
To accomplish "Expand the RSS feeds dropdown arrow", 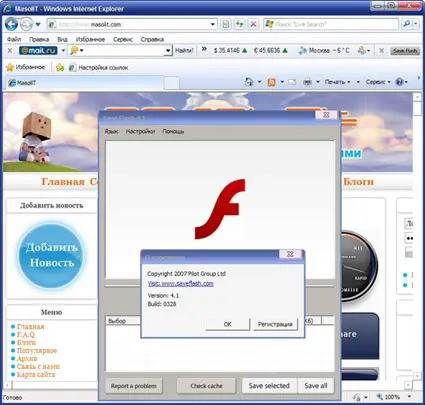I will [x=282, y=82].
